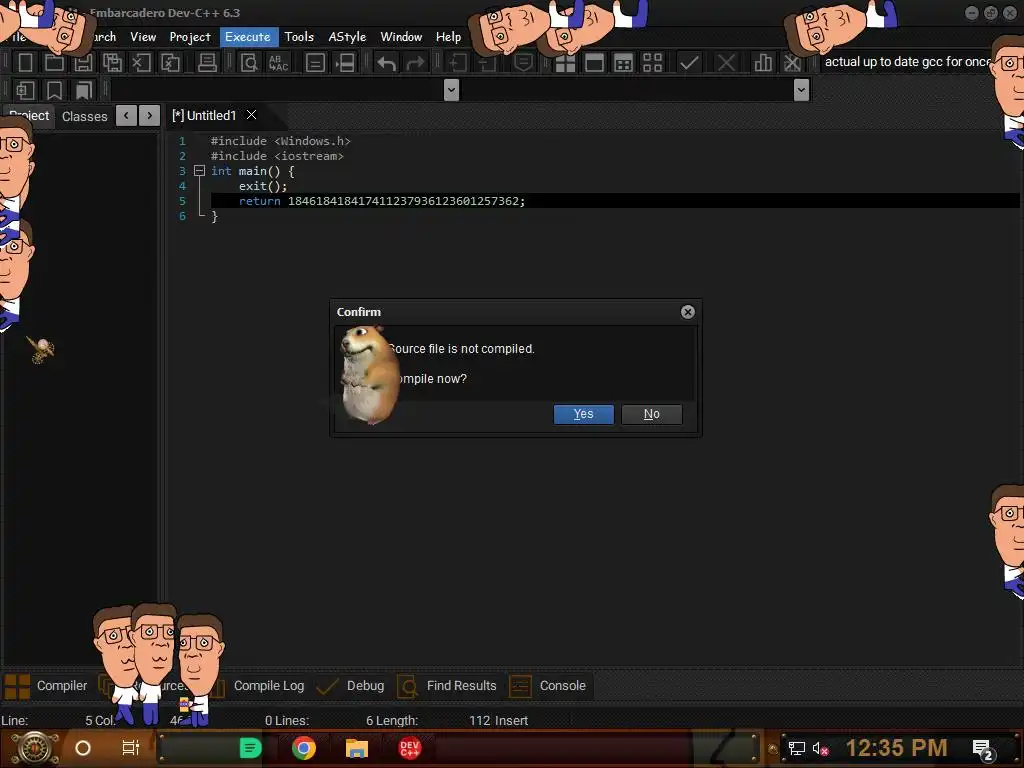Open the Project menu
This screenshot has width=1024, height=768.
point(190,37)
